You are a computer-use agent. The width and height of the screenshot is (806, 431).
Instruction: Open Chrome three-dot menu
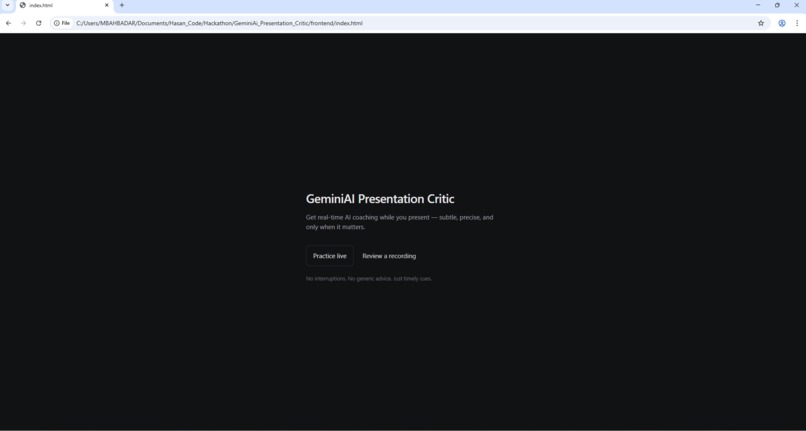coord(797,23)
